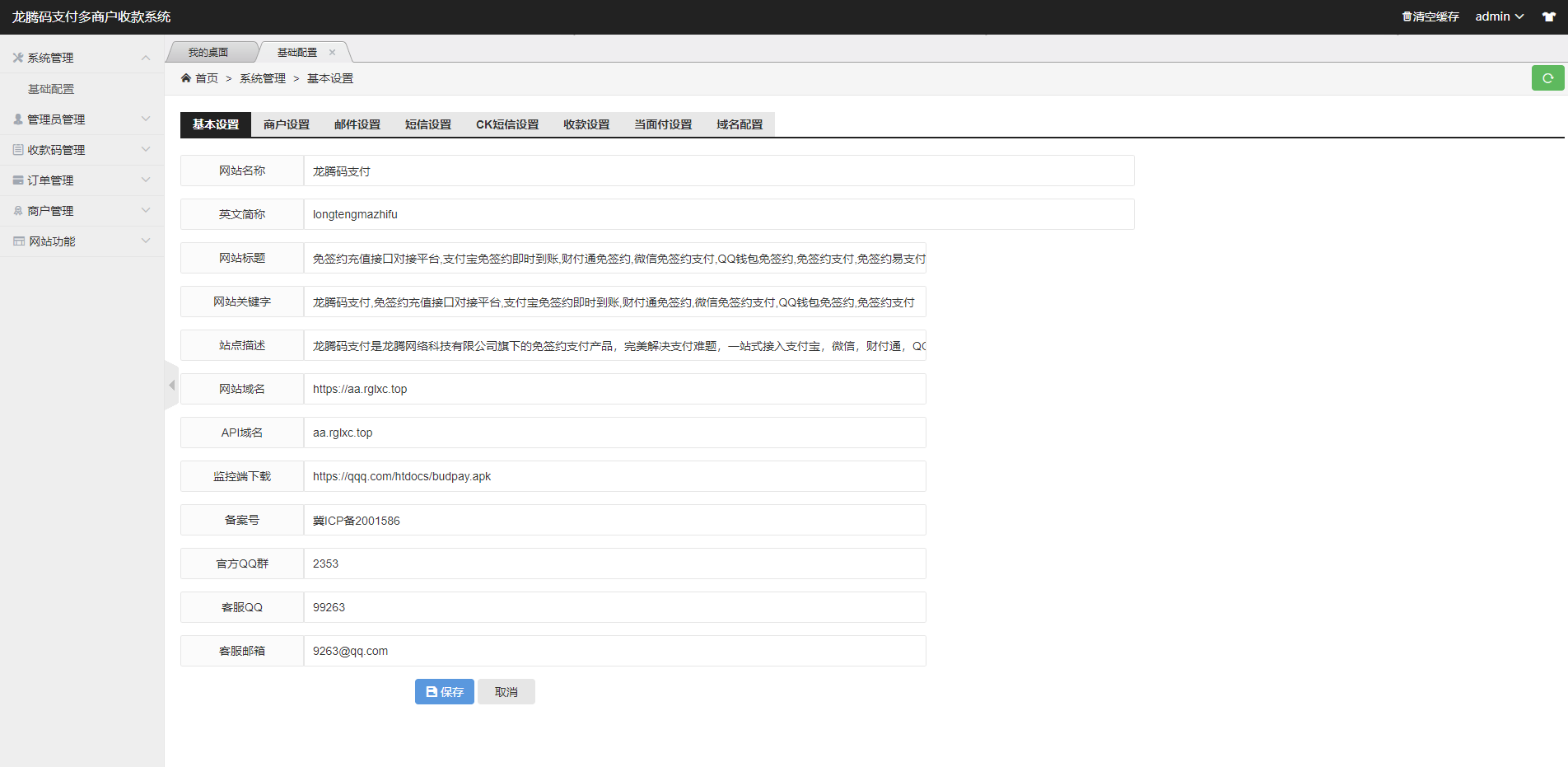Switch to the 当面付设置 tab
The image size is (1568, 767).
[x=662, y=124]
